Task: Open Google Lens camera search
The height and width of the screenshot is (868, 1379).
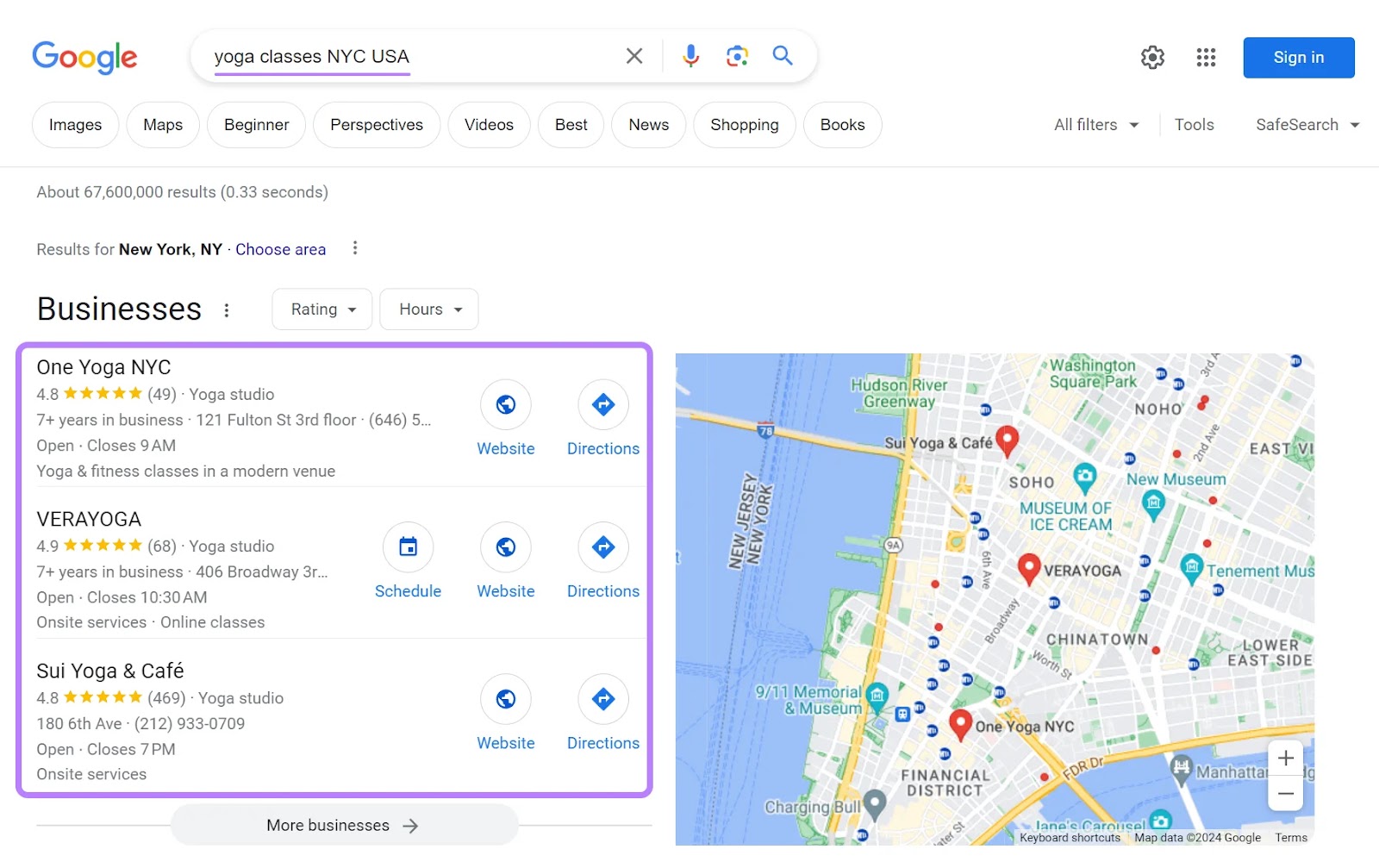Action: point(737,55)
